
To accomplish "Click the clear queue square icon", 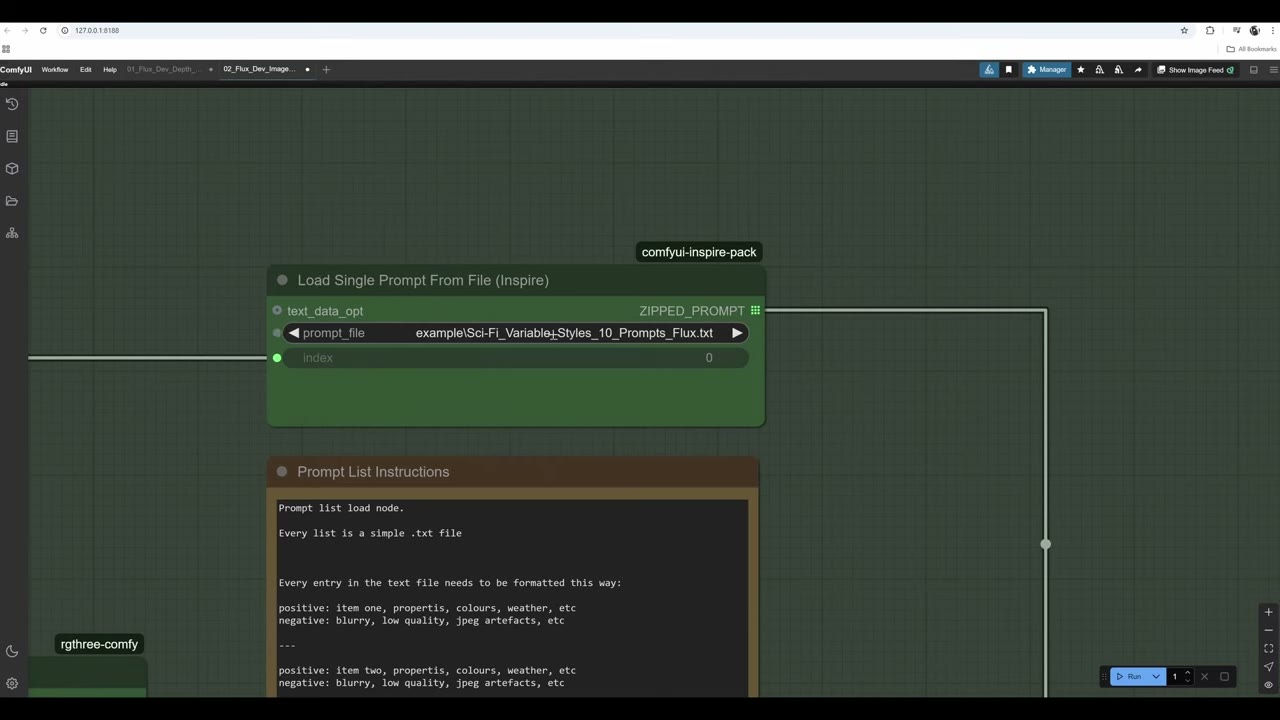I will 1224,677.
